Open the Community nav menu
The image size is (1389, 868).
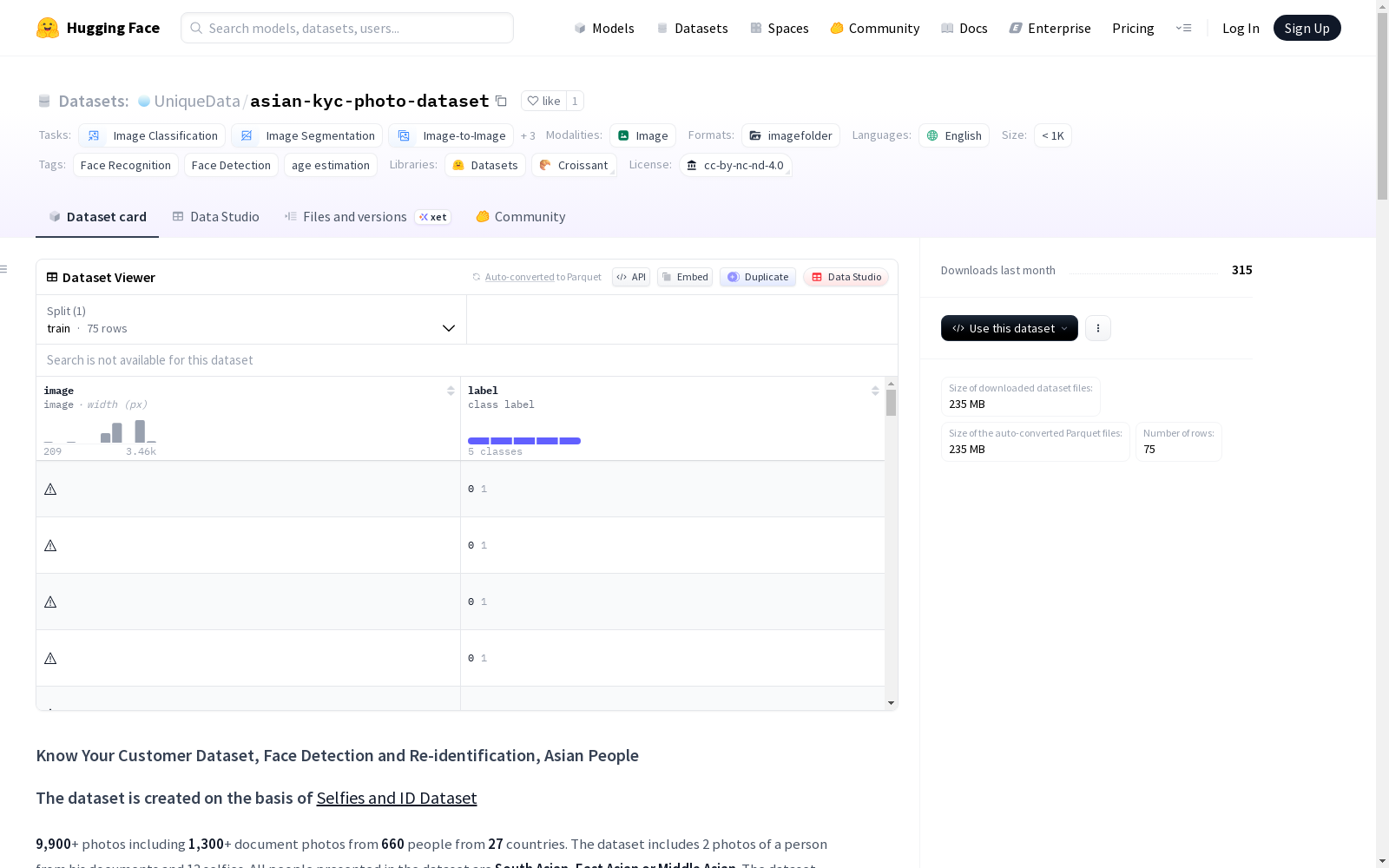point(875,28)
